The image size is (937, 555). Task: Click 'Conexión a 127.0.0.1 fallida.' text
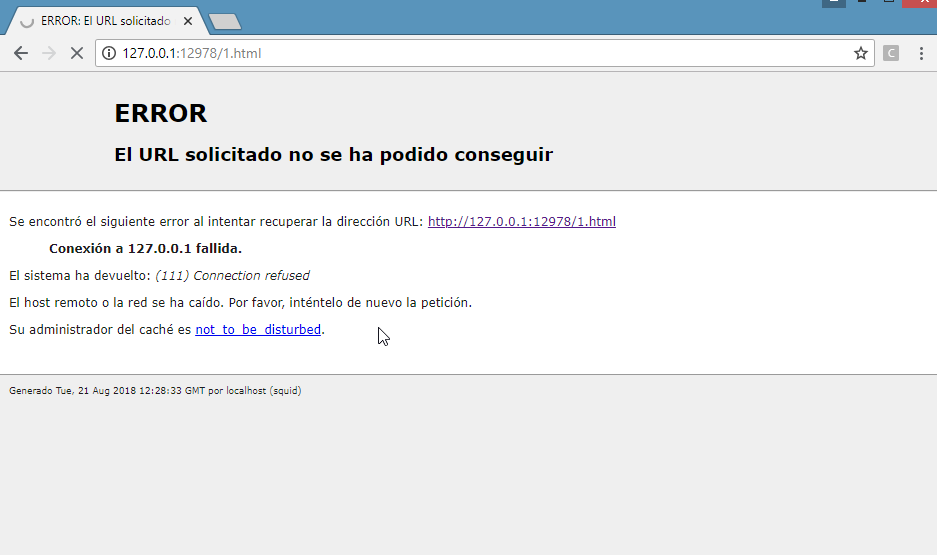pyautogui.click(x=145, y=249)
